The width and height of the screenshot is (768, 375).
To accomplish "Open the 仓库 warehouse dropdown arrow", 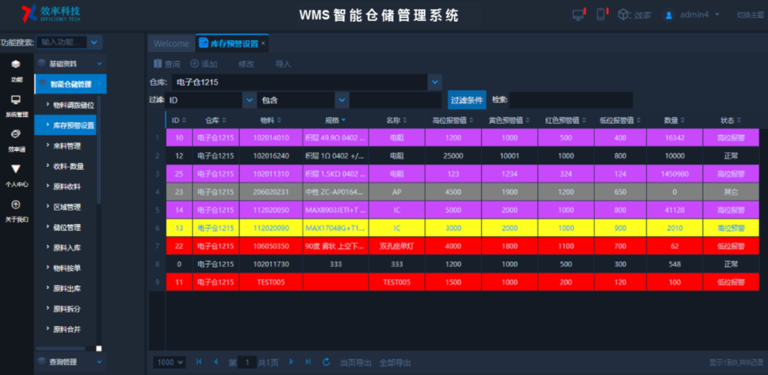I will (x=435, y=82).
